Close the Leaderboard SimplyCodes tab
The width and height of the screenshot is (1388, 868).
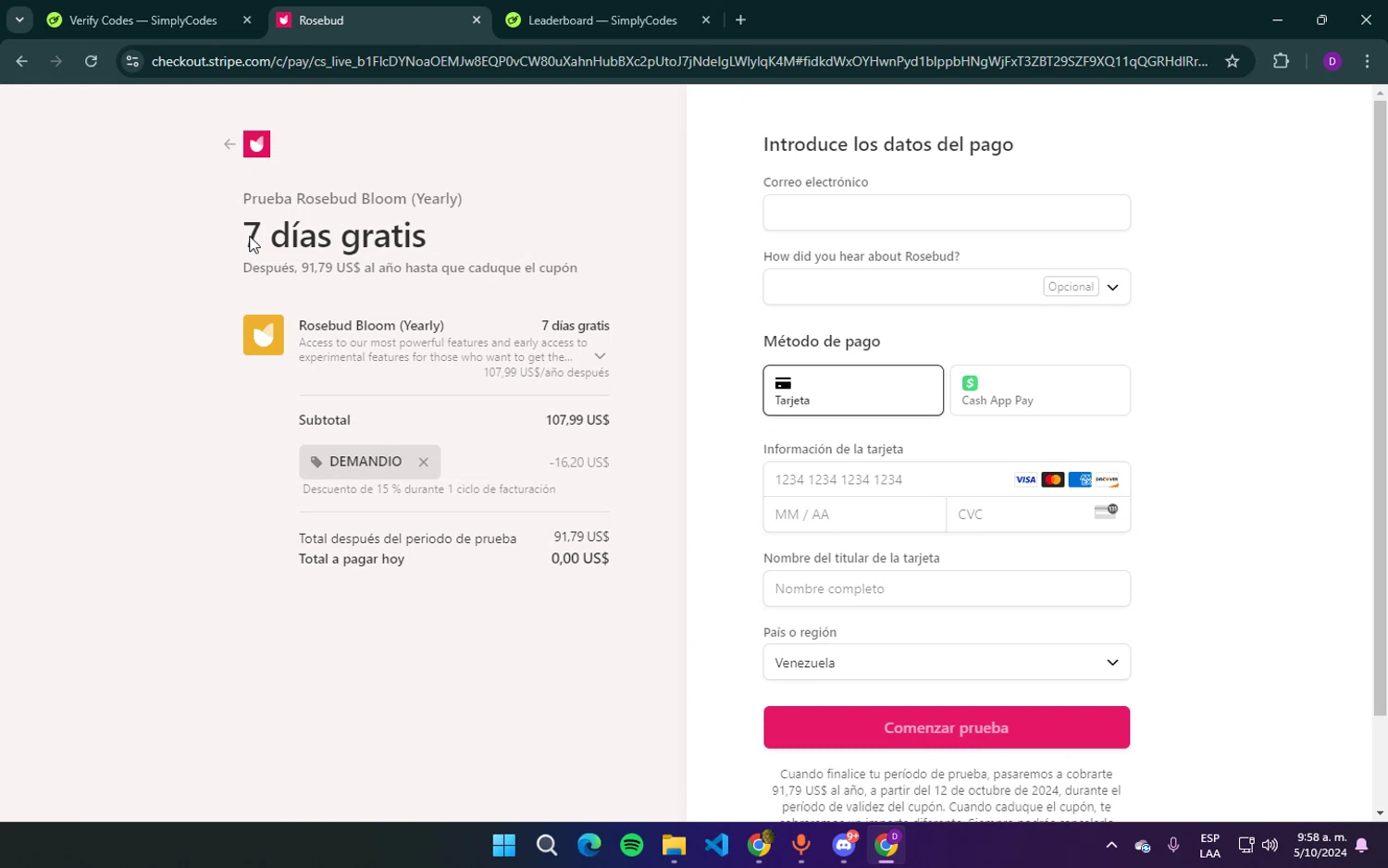coord(706,20)
